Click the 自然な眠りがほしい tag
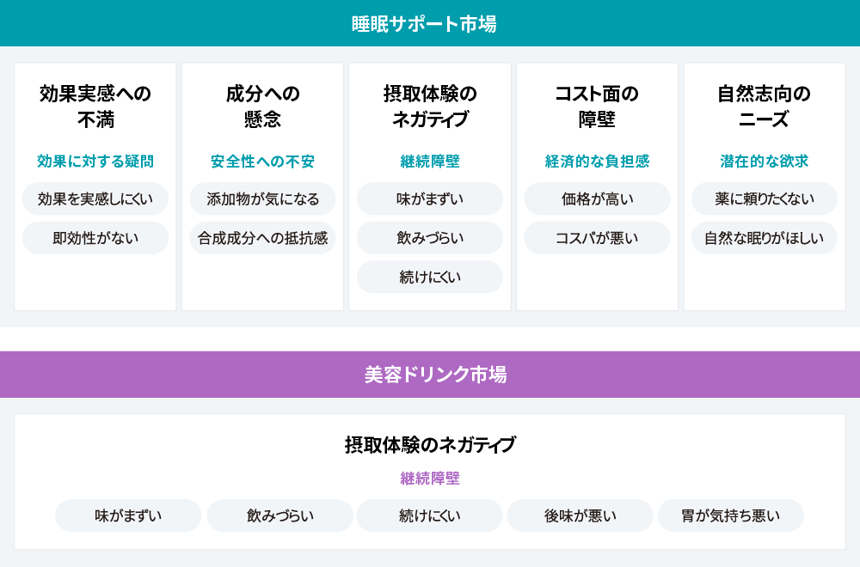The image size is (860, 567). point(764,238)
